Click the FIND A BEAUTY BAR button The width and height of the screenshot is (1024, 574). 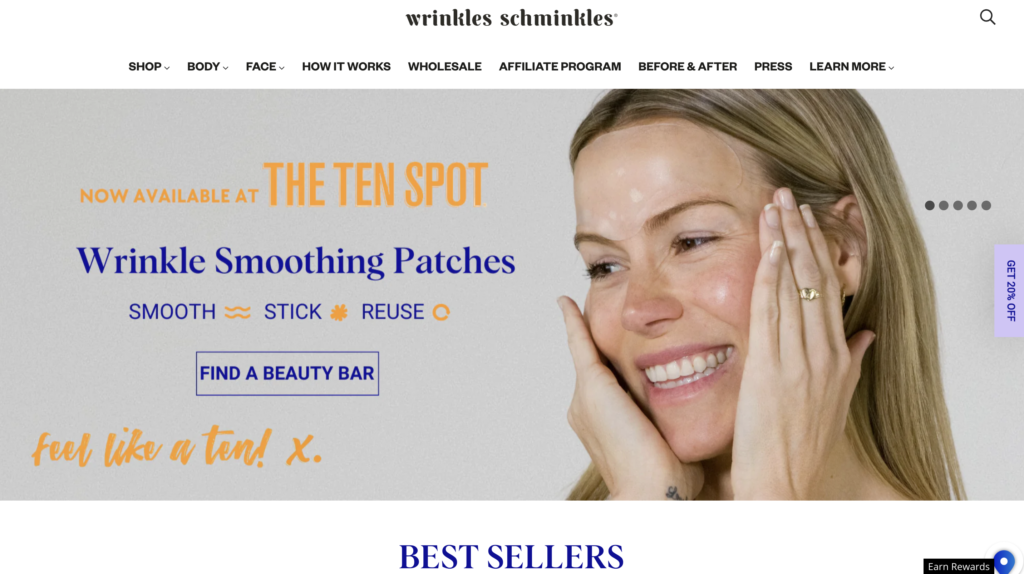point(287,374)
